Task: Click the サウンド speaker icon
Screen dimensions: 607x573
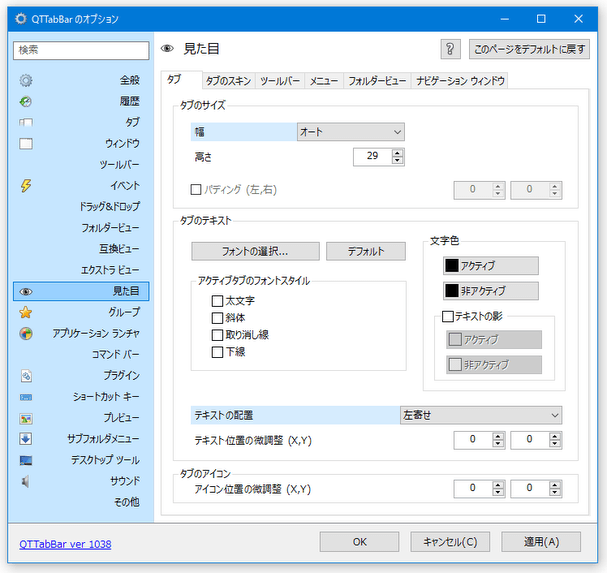Action: click(x=26, y=482)
